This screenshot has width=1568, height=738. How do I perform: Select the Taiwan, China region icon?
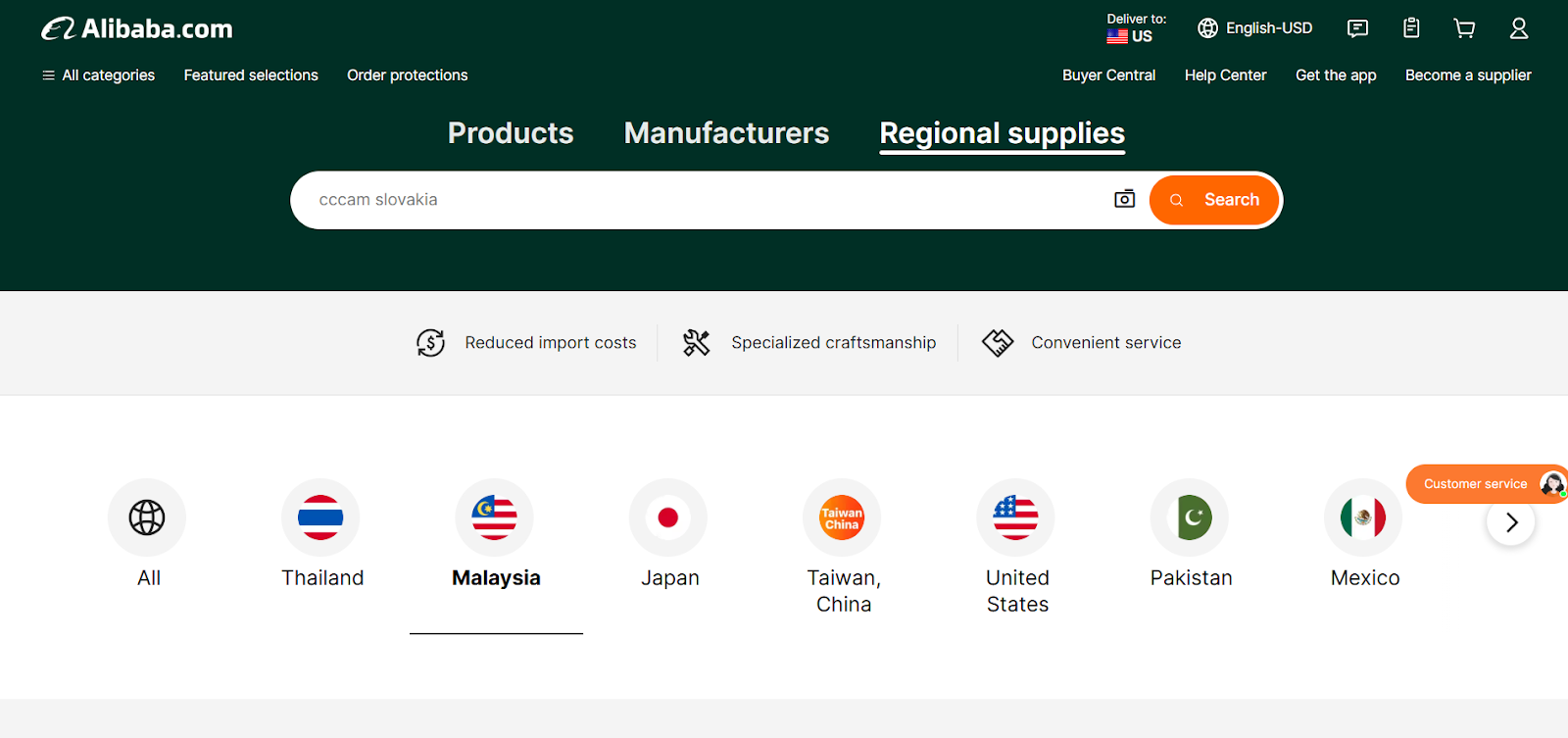pos(842,517)
